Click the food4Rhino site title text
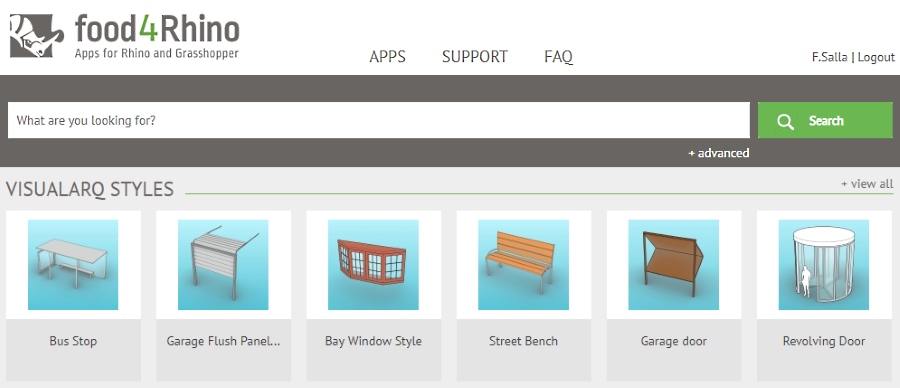 [x=157, y=29]
